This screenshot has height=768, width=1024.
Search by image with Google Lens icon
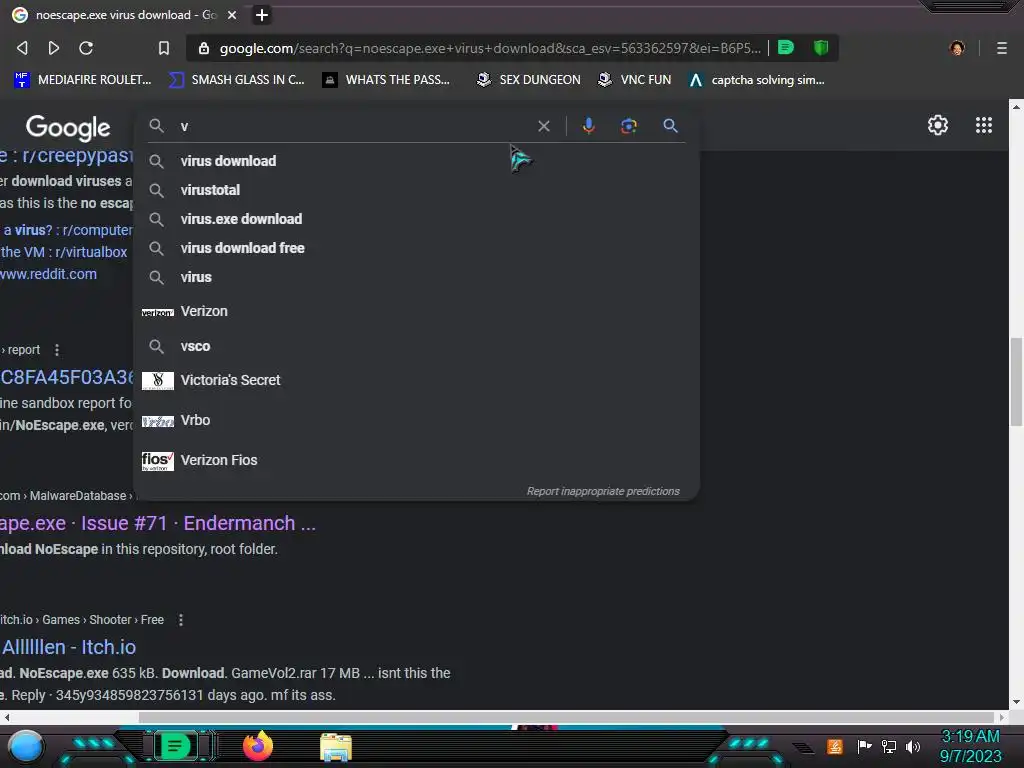tap(629, 125)
